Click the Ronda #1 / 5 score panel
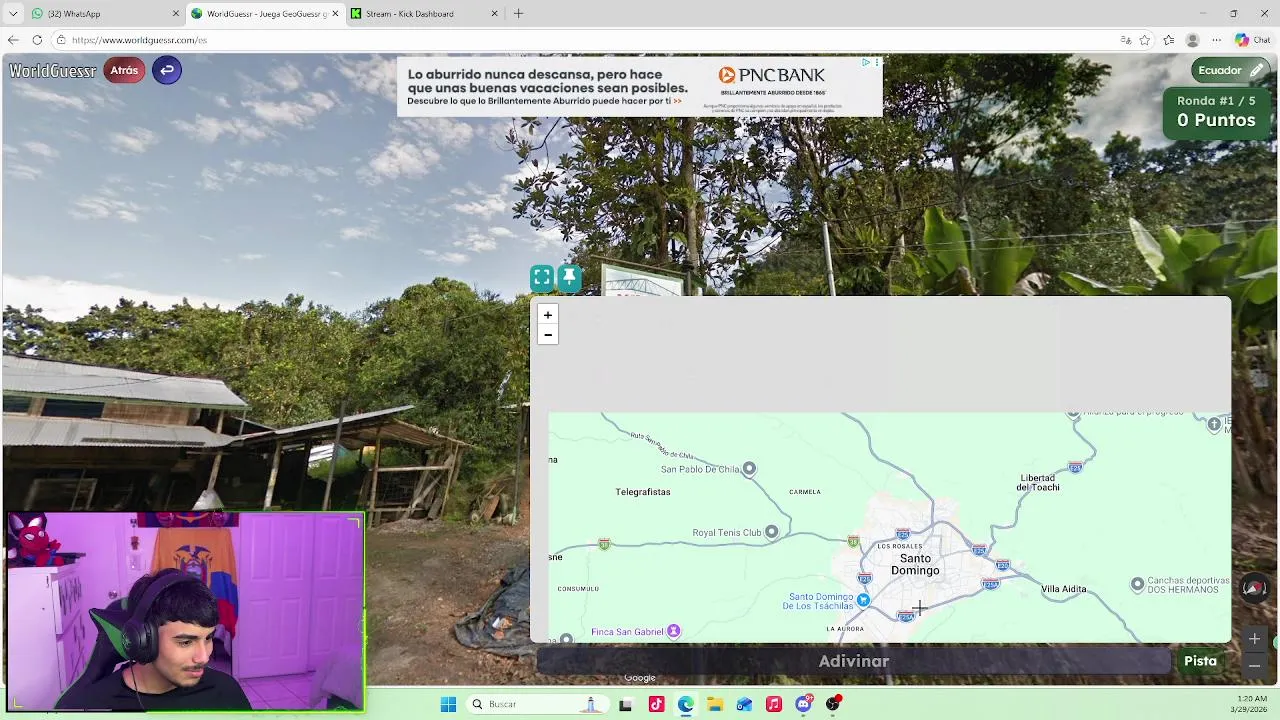This screenshot has width=1280, height=720. pos(1216,111)
